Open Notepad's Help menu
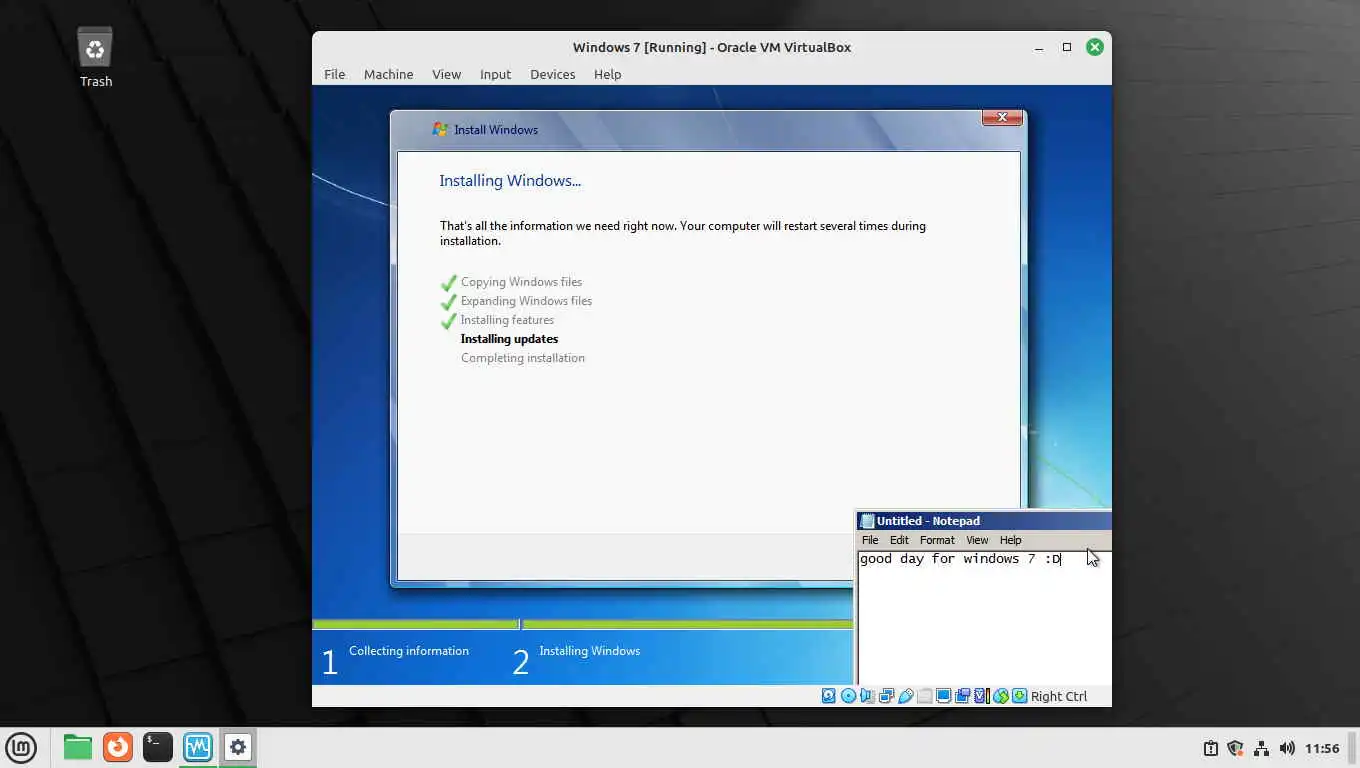The width and height of the screenshot is (1360, 768). coord(1010,540)
